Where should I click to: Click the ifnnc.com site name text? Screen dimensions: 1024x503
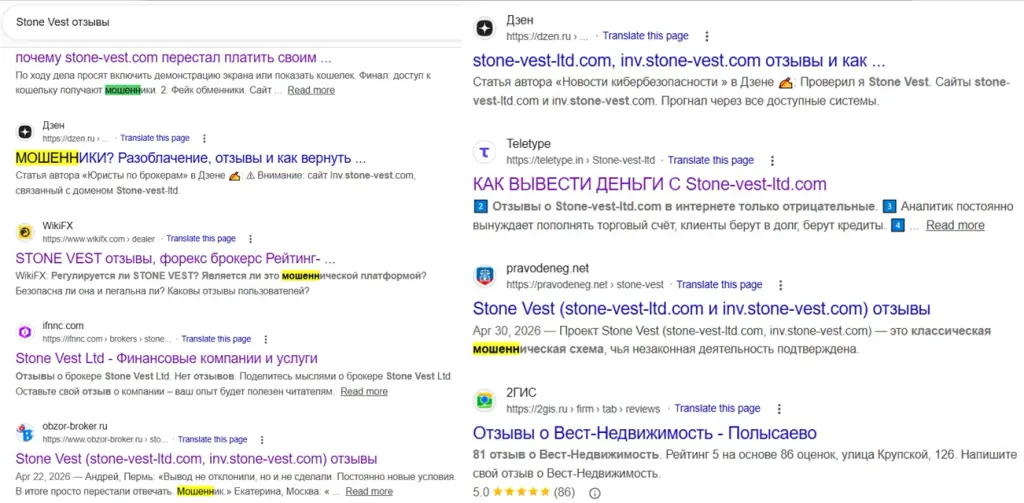pos(63,325)
